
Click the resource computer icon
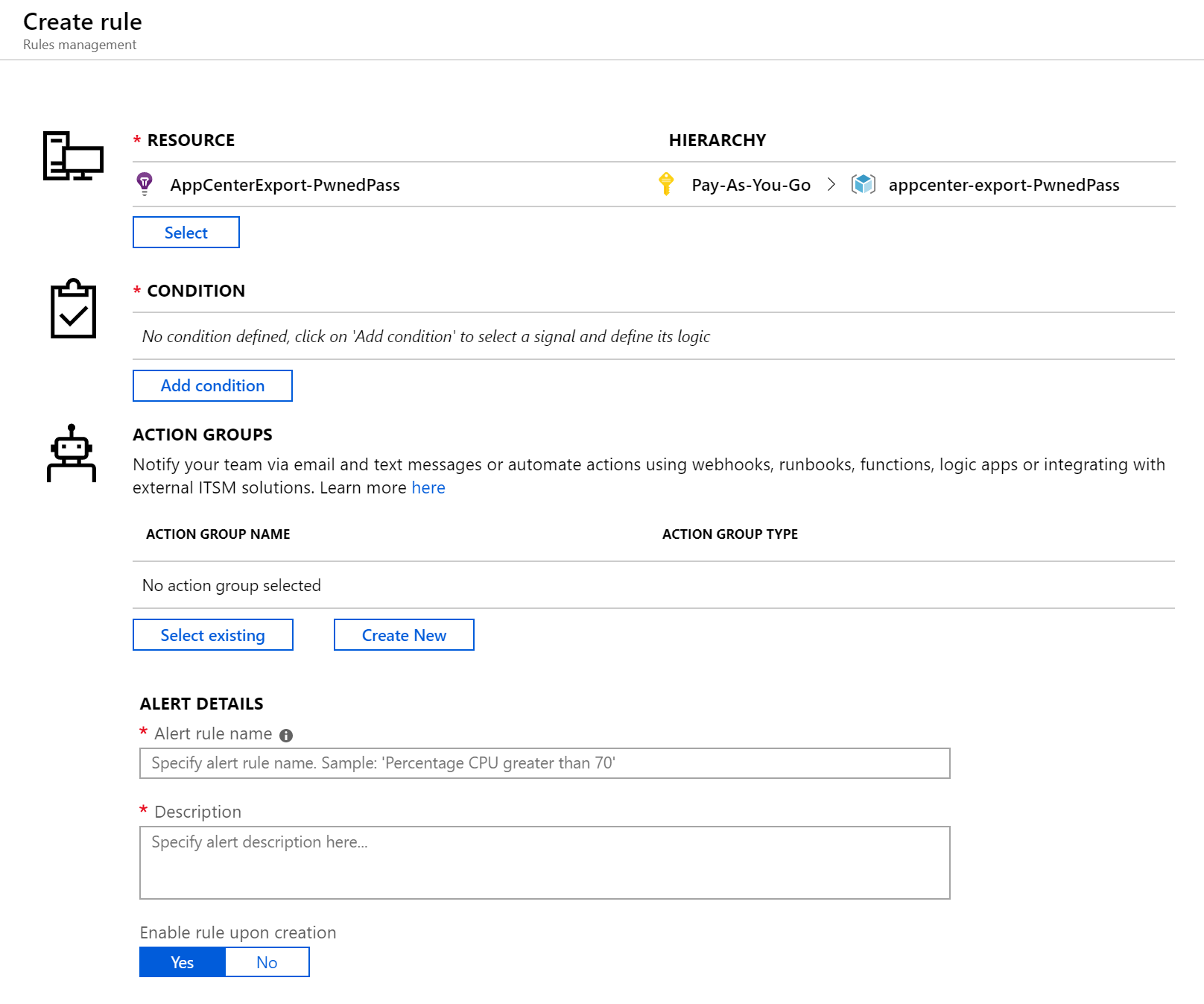pos(73,156)
